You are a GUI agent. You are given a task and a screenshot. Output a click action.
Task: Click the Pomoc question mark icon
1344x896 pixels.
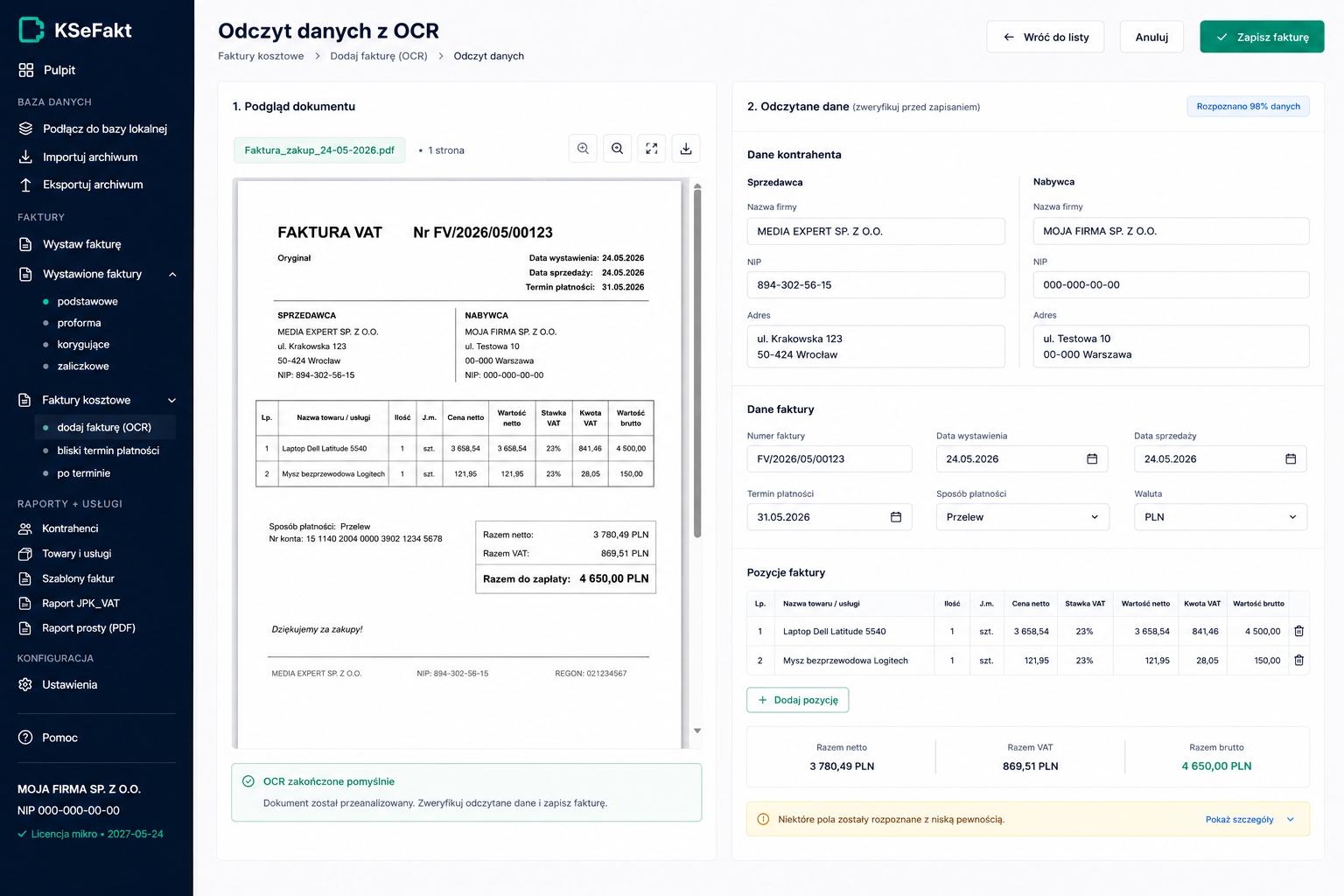(x=25, y=738)
